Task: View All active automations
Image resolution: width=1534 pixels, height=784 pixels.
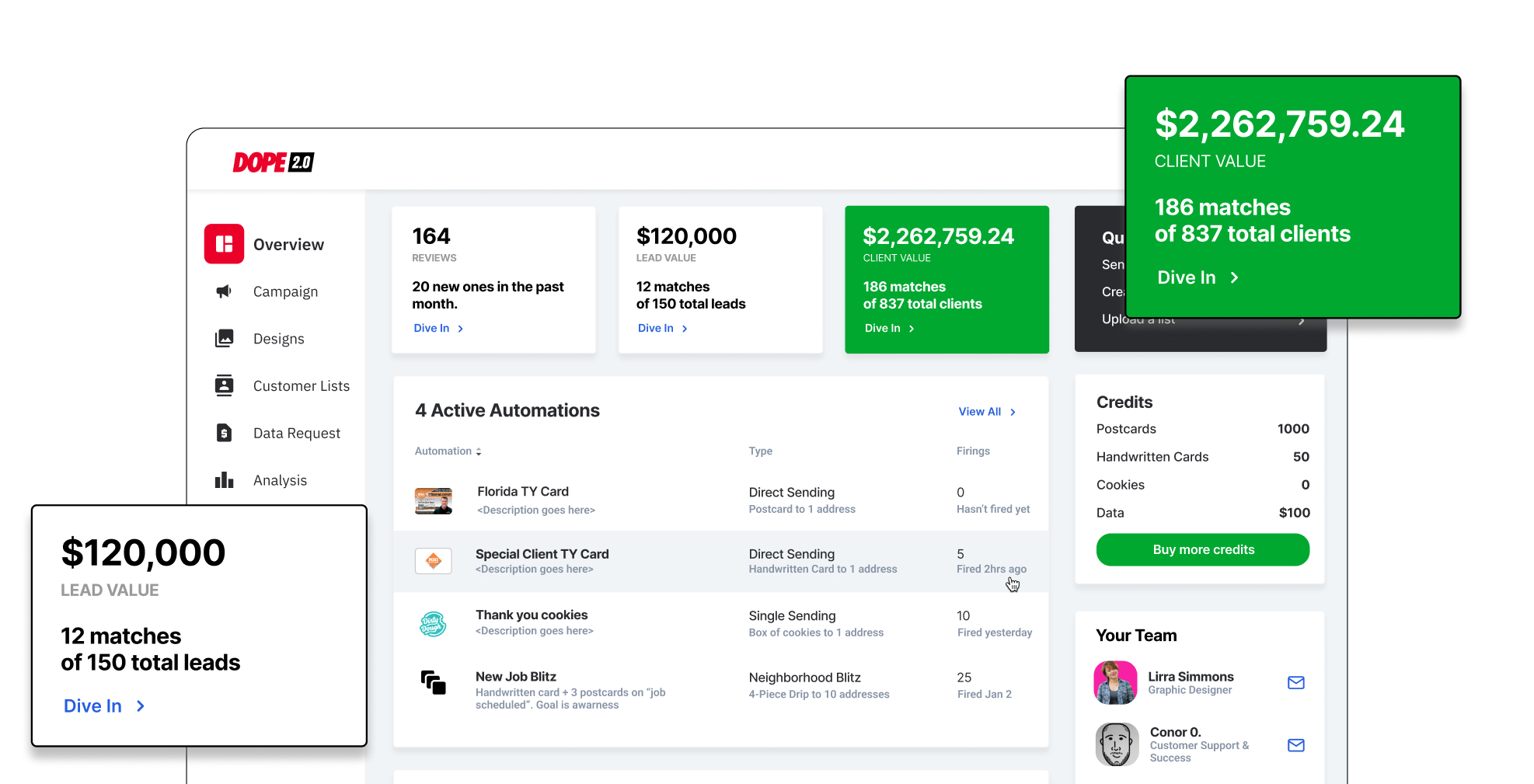Action: pyautogui.click(x=987, y=412)
